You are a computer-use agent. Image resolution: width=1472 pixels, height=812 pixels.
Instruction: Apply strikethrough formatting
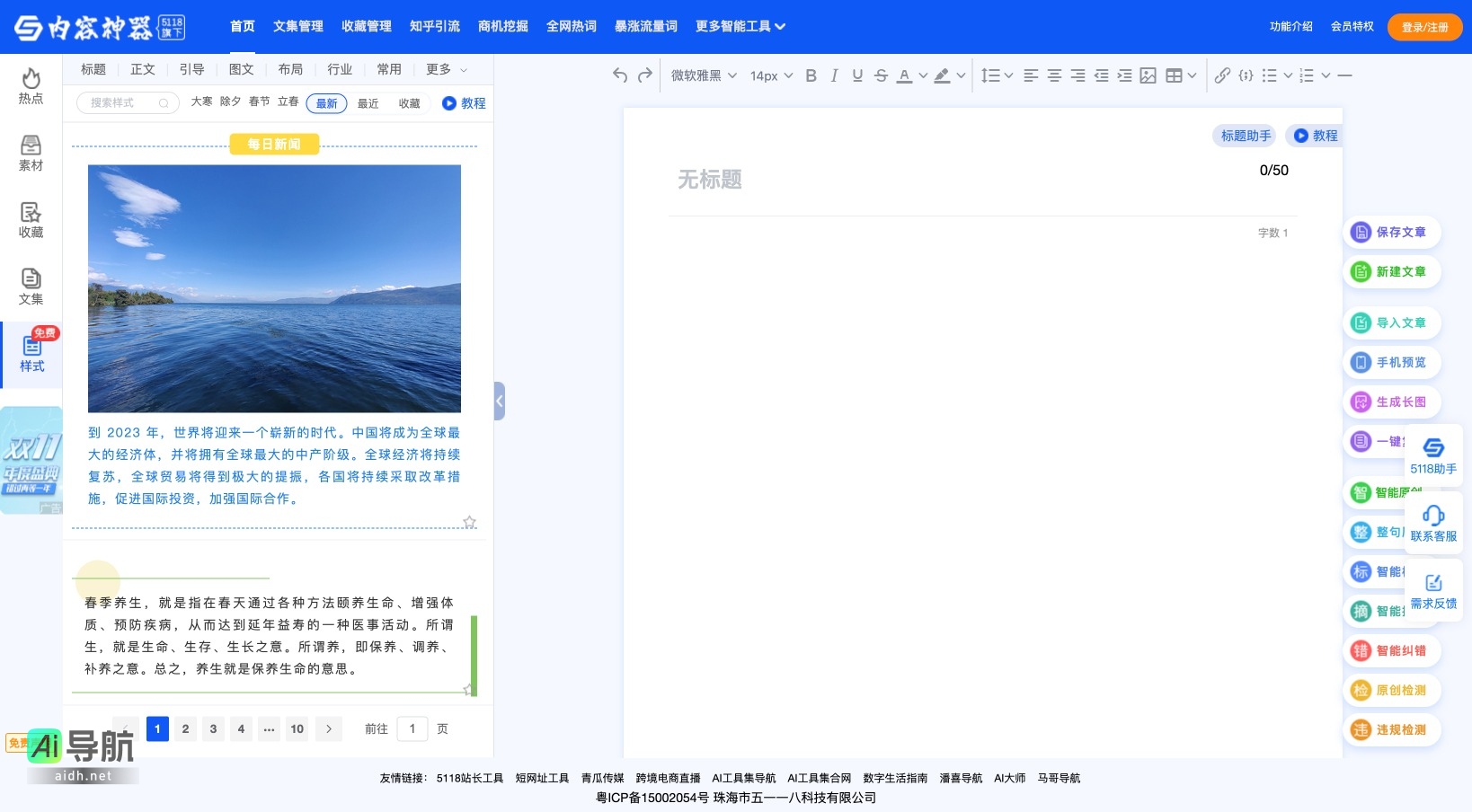(881, 75)
